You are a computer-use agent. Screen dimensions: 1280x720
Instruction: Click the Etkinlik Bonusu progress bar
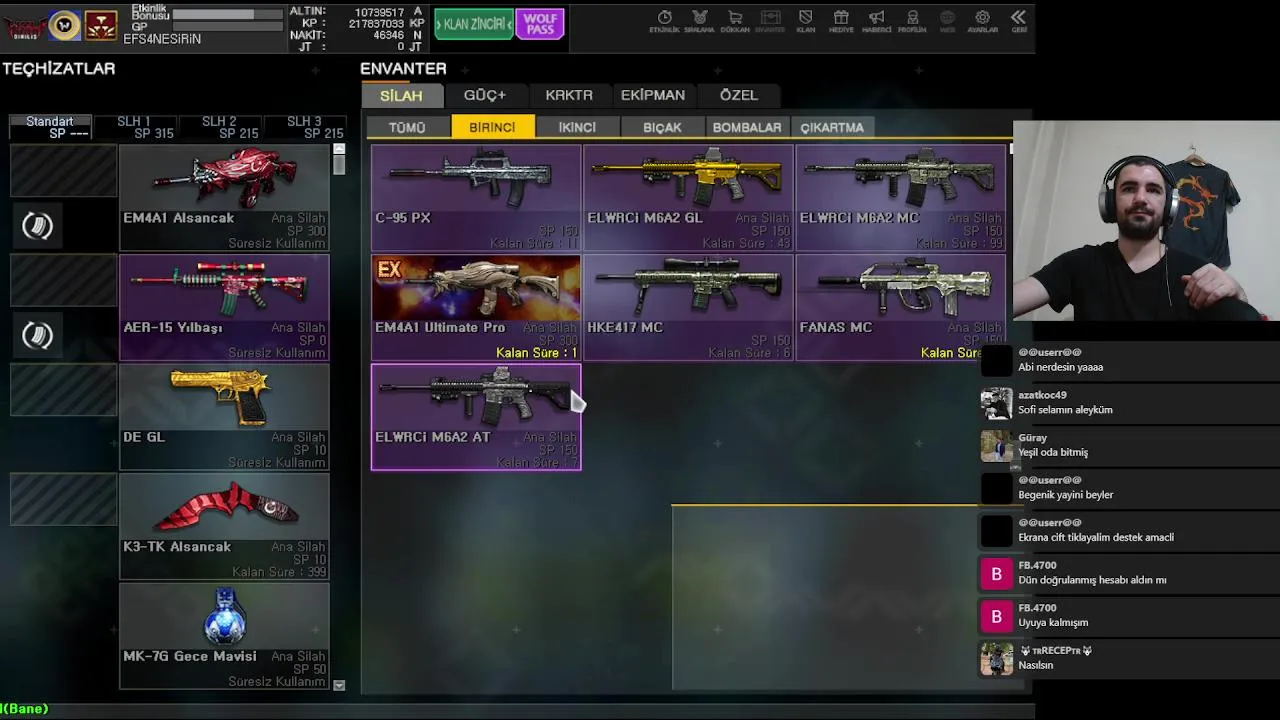click(x=227, y=15)
